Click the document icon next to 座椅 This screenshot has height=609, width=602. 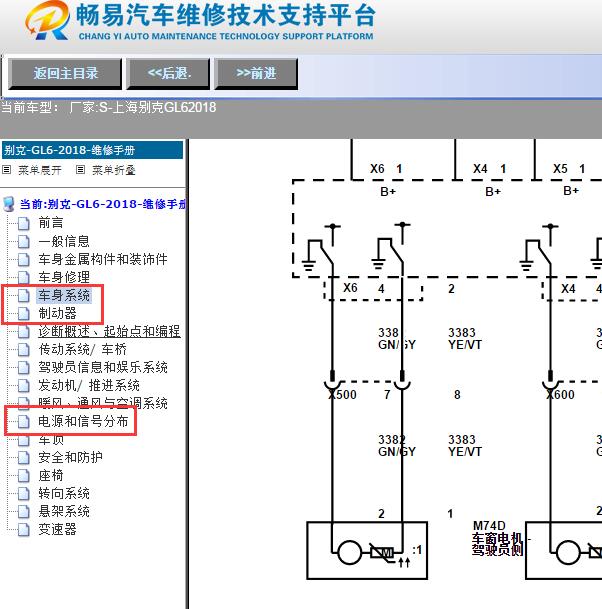24,476
